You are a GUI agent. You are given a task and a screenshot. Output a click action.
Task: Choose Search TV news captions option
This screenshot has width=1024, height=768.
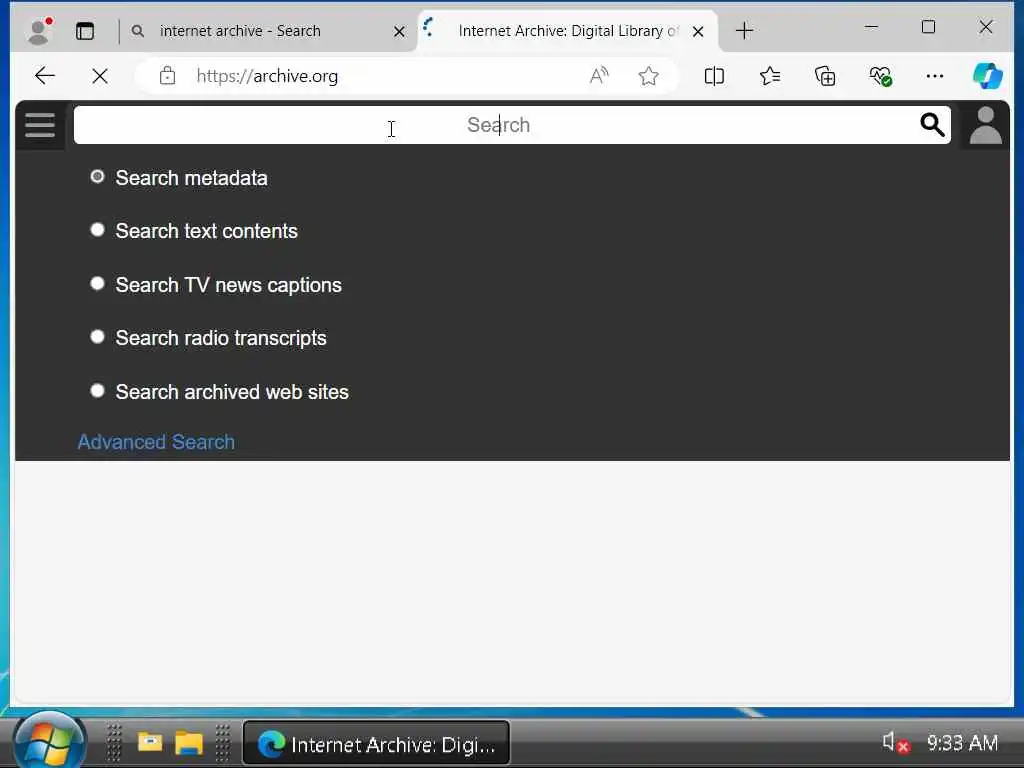coord(97,283)
